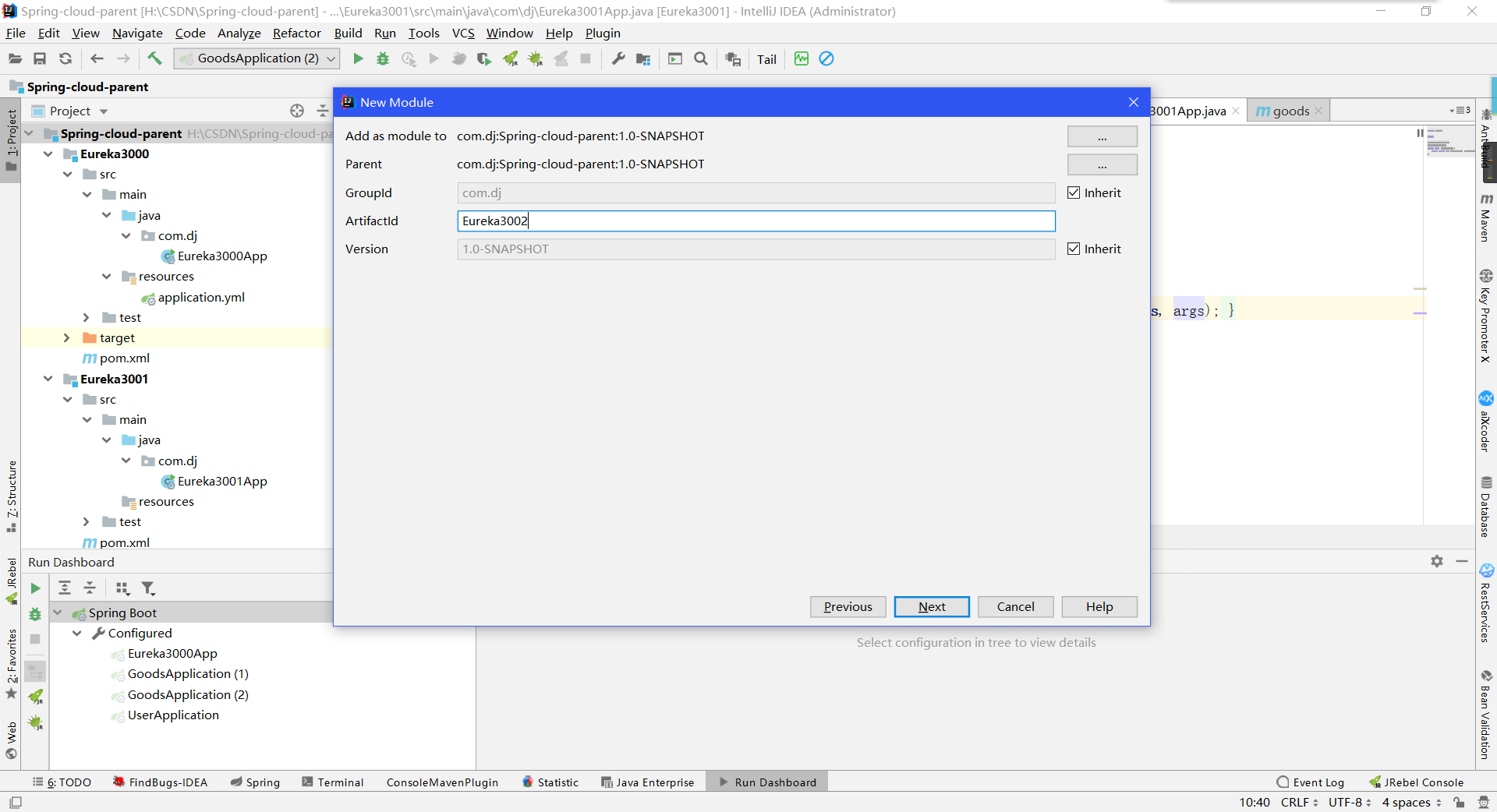Click Expand All icon in Run Dashboard
This screenshot has width=1497, height=812.
pos(65,588)
